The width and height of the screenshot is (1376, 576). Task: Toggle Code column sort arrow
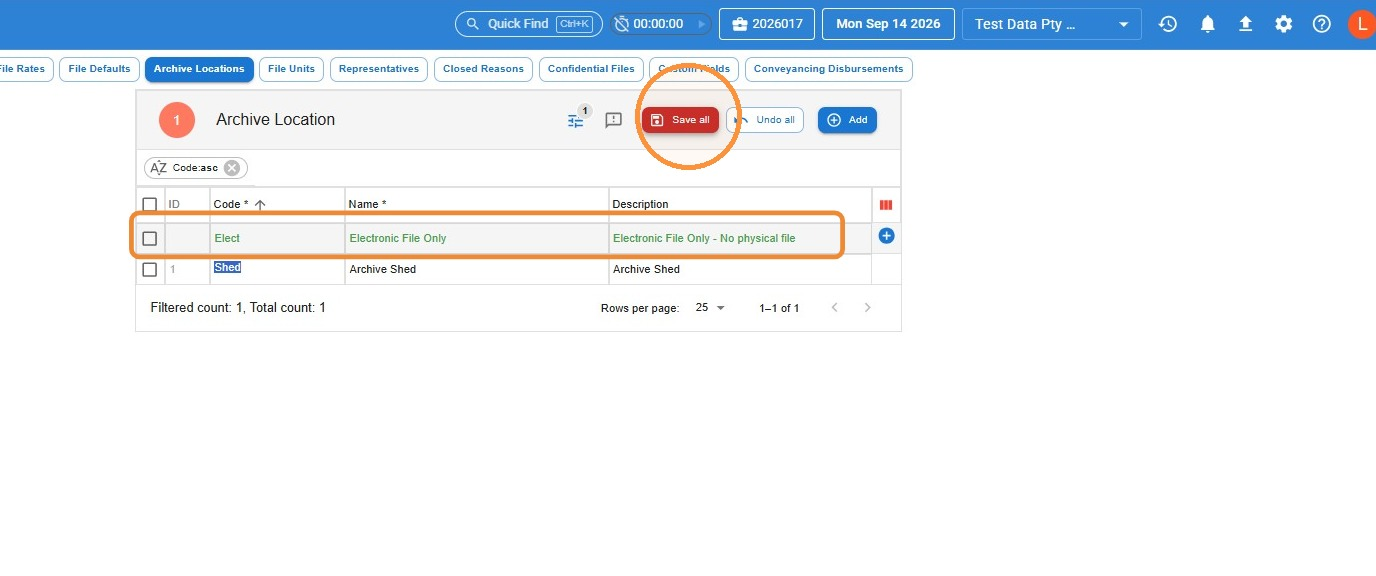[x=260, y=205]
